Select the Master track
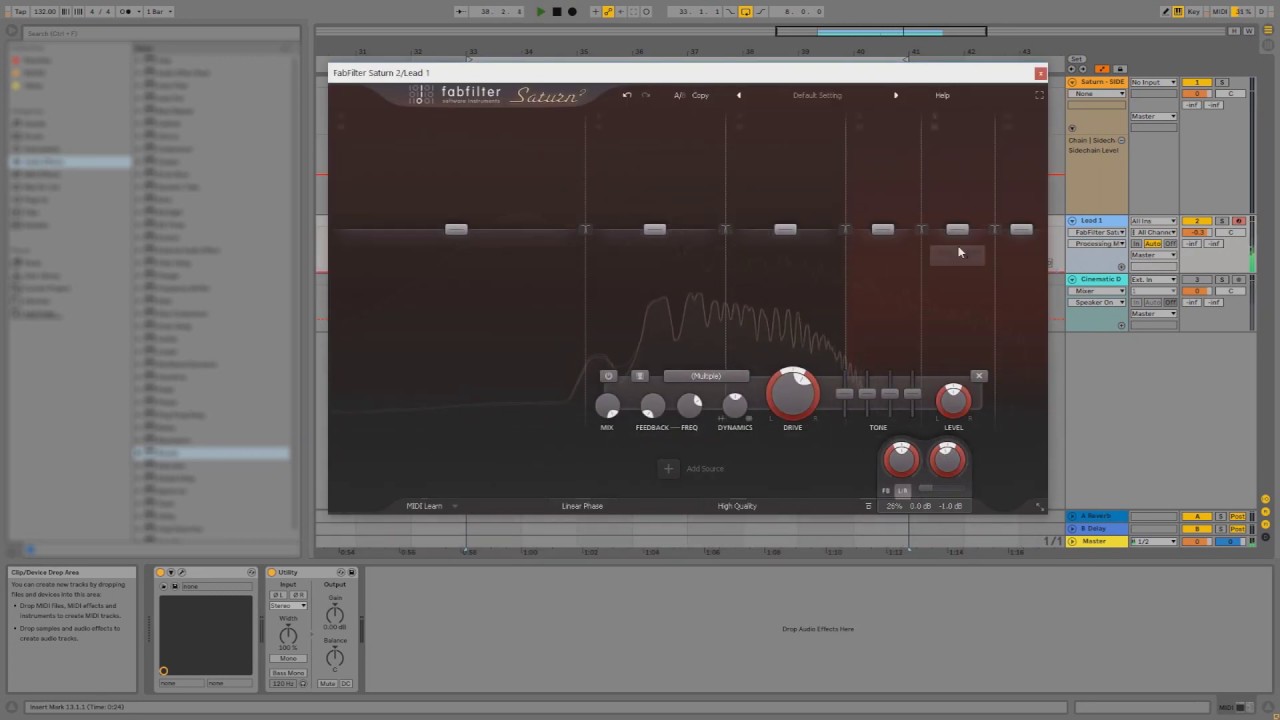Image resolution: width=1280 pixels, height=720 pixels. pyautogui.click(x=1097, y=541)
